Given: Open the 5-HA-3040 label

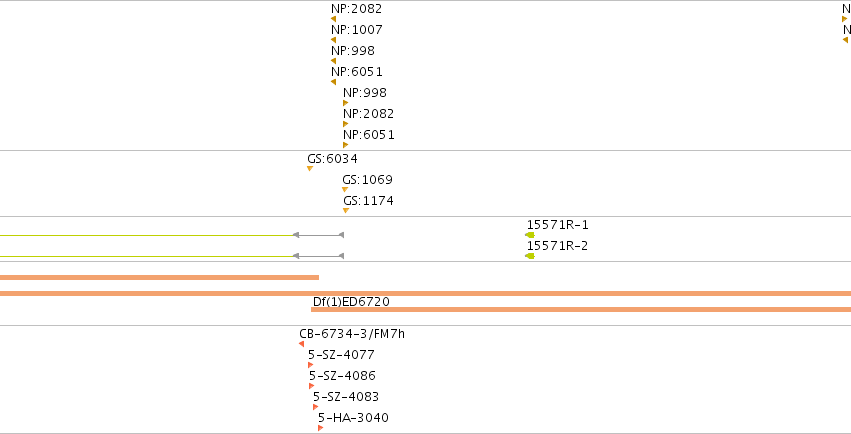Looking at the screenshot, I should pos(353,418).
